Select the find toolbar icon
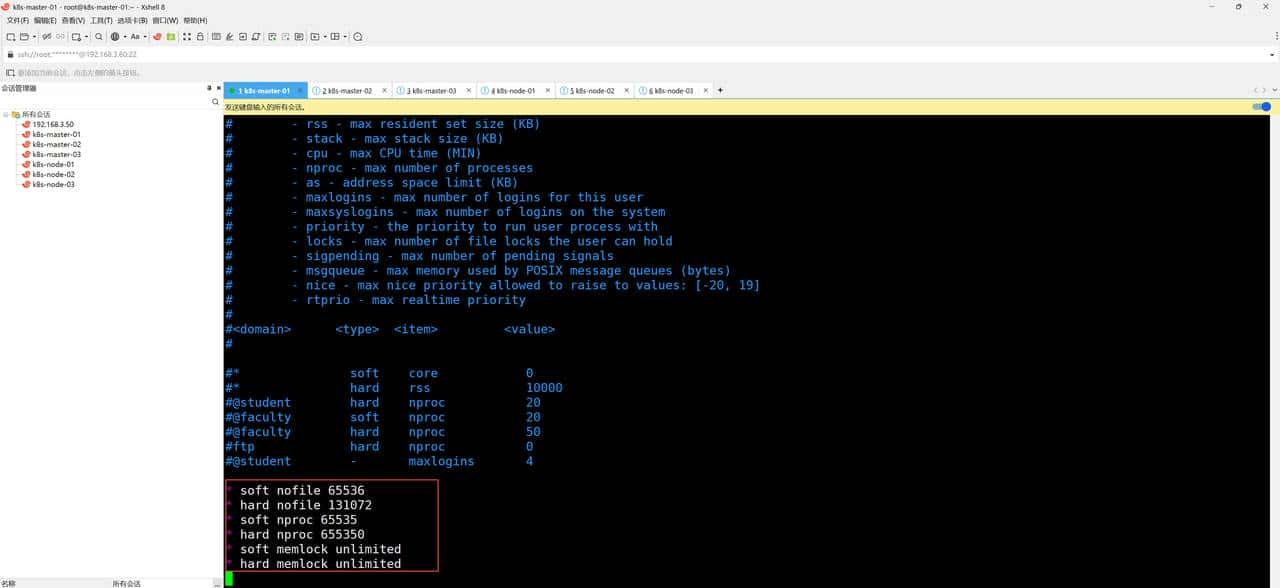The width and height of the screenshot is (1280, 588). point(98,36)
